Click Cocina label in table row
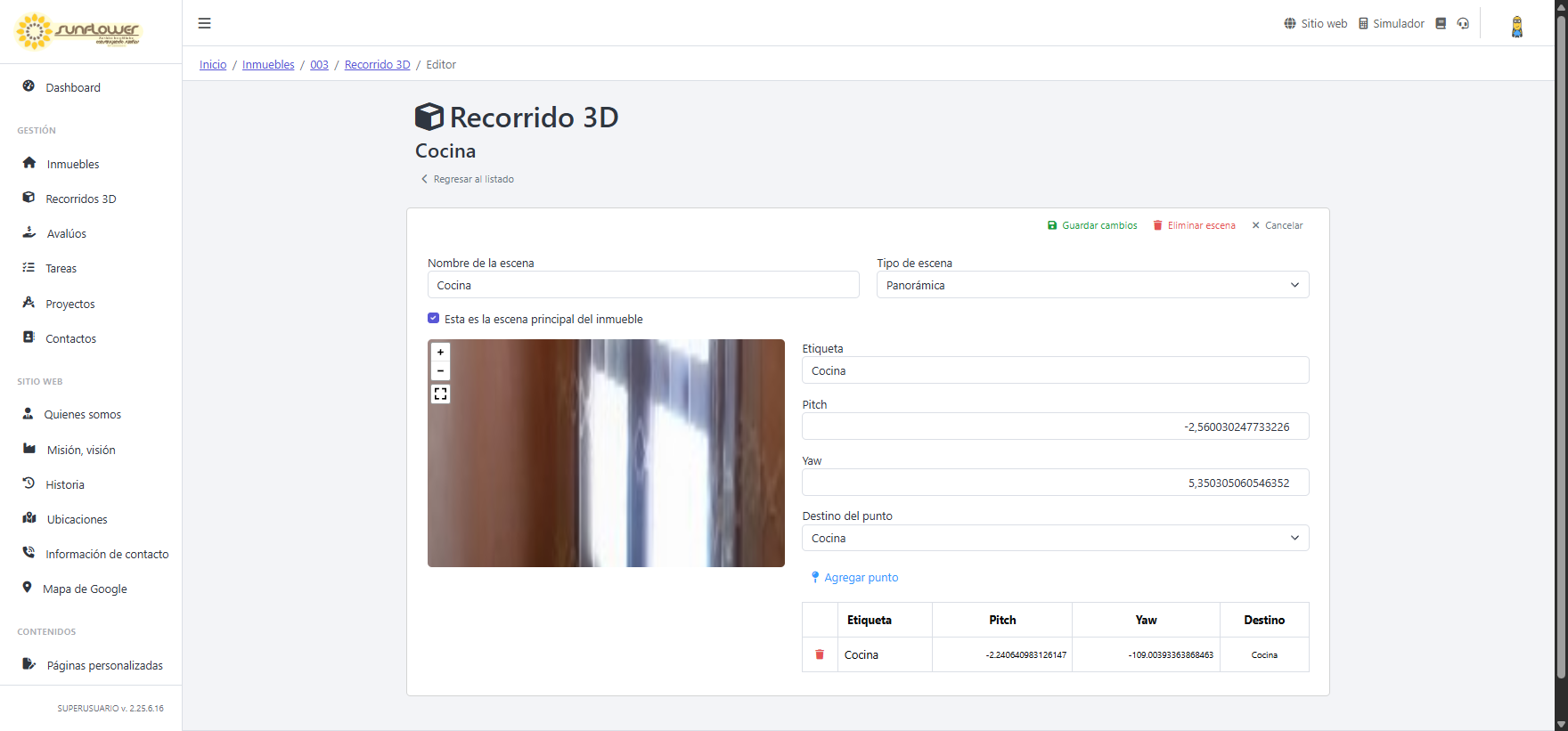The width and height of the screenshot is (1568, 731). point(862,654)
